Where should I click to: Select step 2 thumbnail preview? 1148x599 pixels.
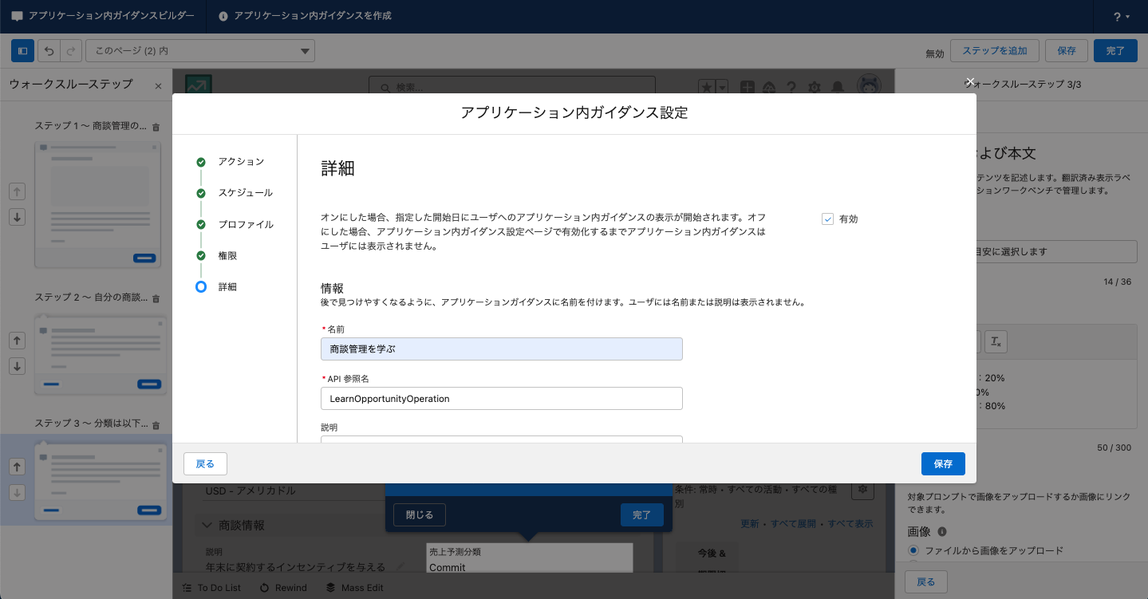[98, 355]
